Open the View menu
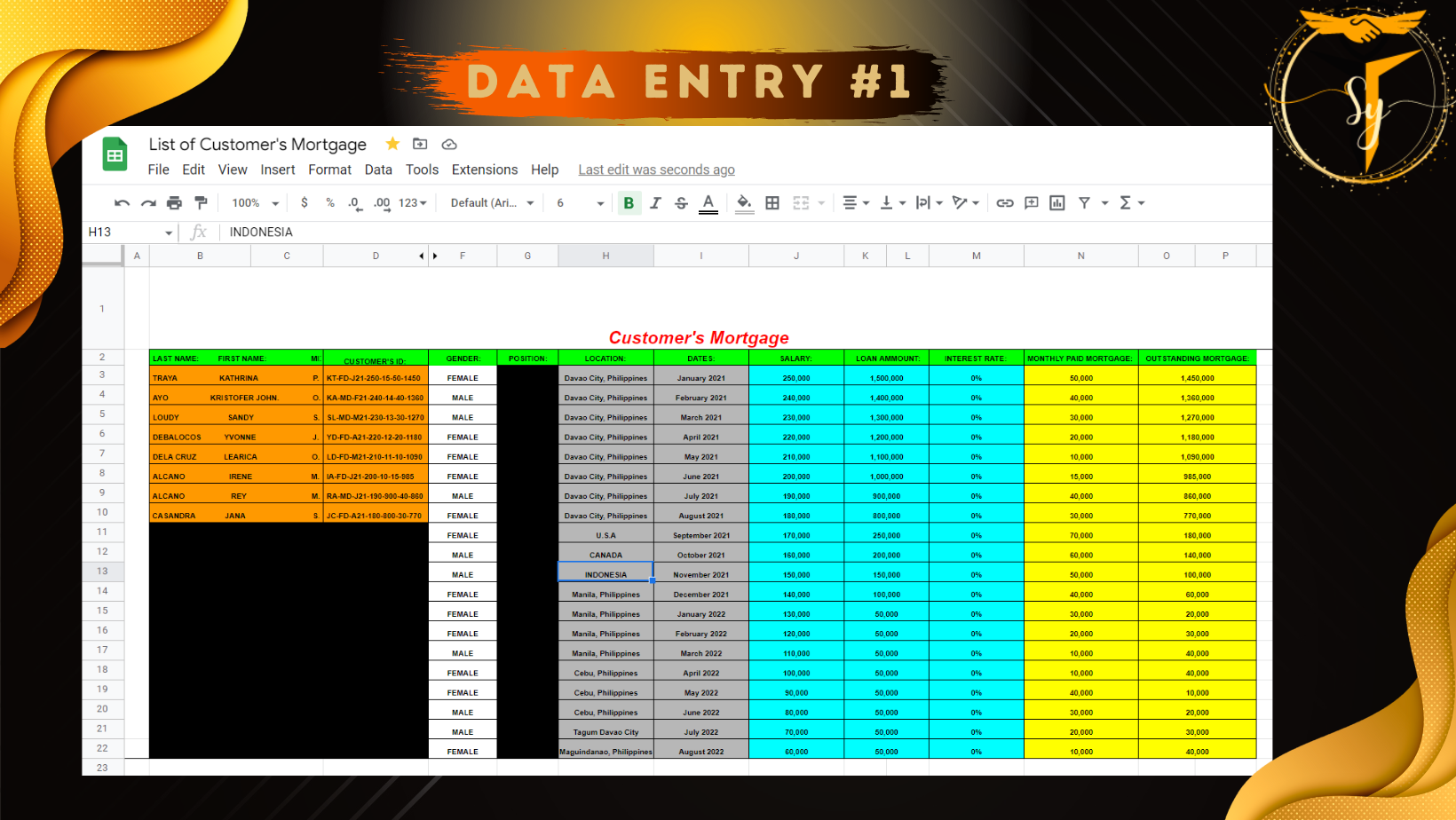The width and height of the screenshot is (1456, 820). (x=233, y=170)
